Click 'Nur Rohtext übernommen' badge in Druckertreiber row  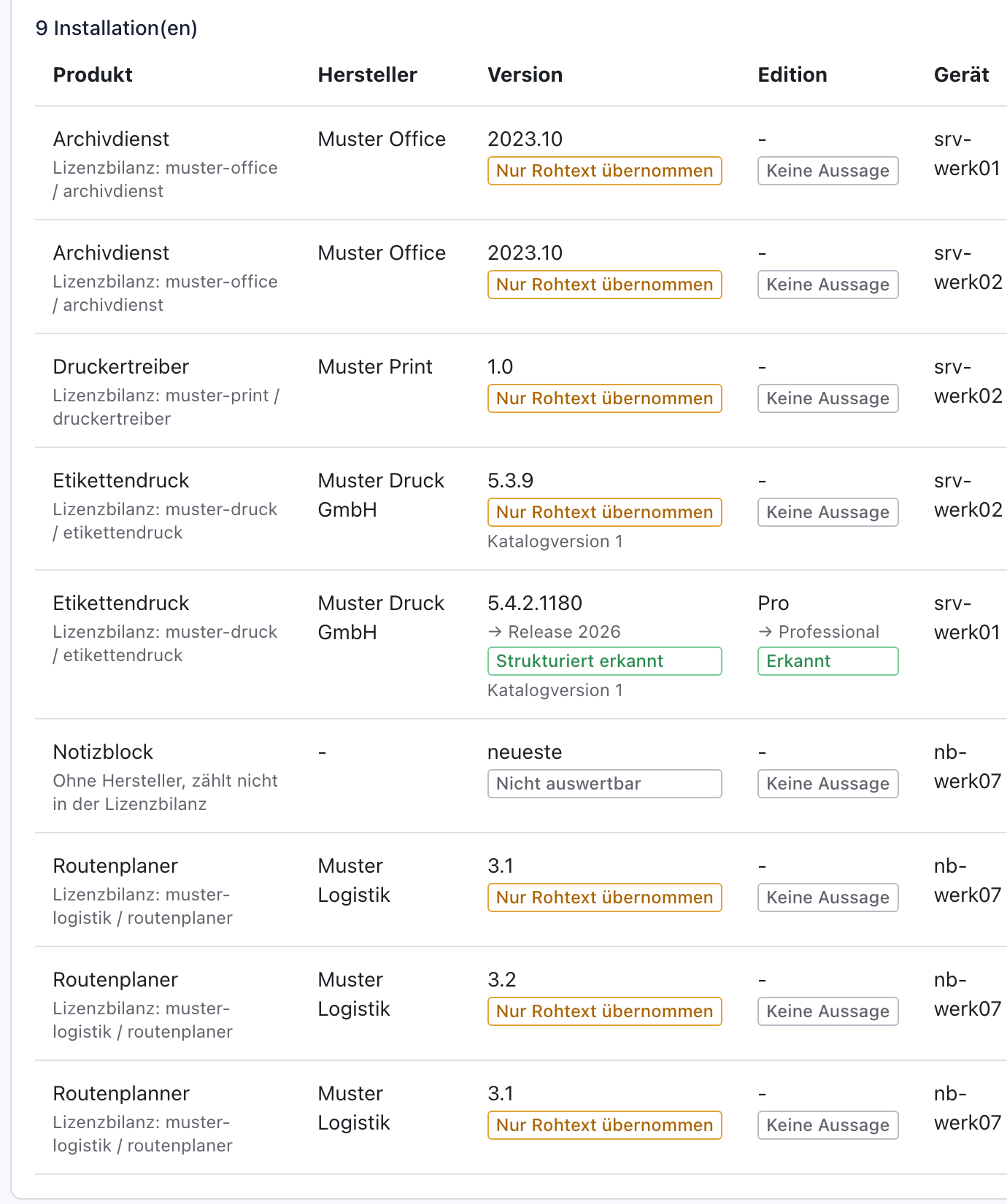tap(604, 398)
